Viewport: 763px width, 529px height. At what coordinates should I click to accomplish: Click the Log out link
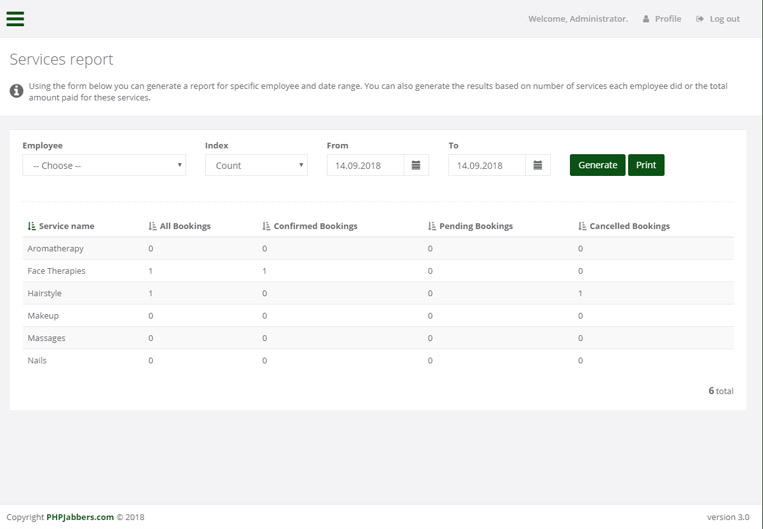click(x=725, y=19)
